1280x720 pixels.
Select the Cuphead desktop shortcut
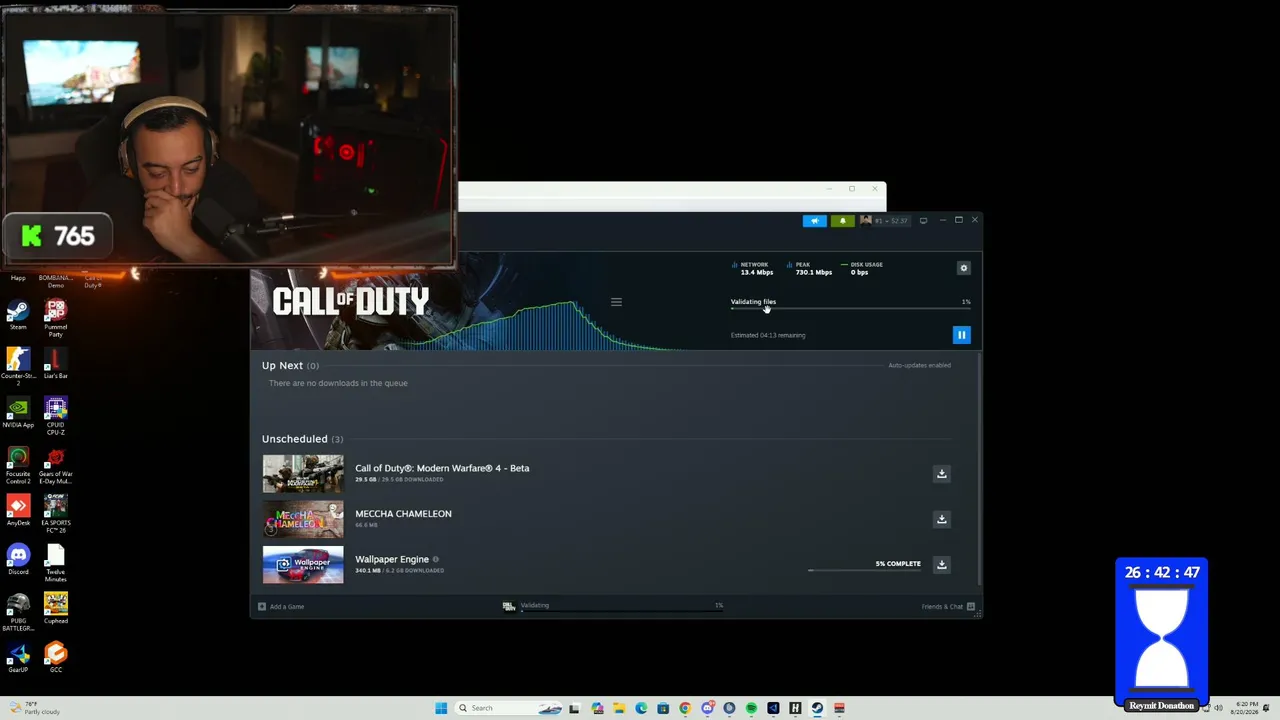click(x=55, y=609)
